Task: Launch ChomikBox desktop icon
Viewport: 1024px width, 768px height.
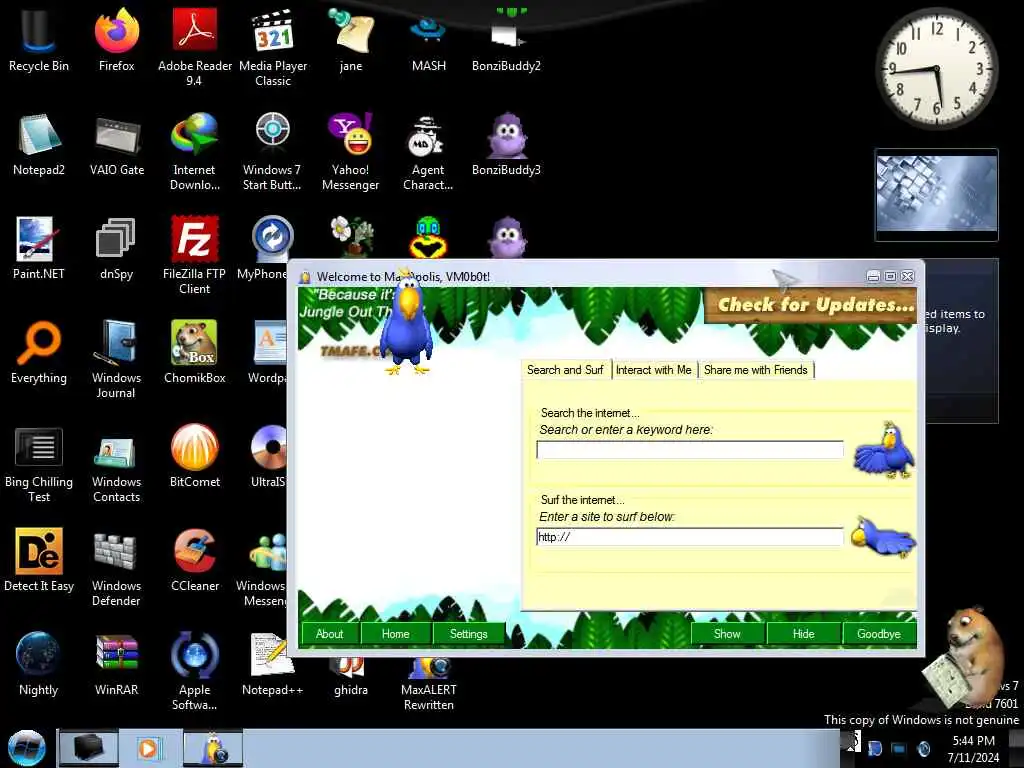Action: pos(194,352)
